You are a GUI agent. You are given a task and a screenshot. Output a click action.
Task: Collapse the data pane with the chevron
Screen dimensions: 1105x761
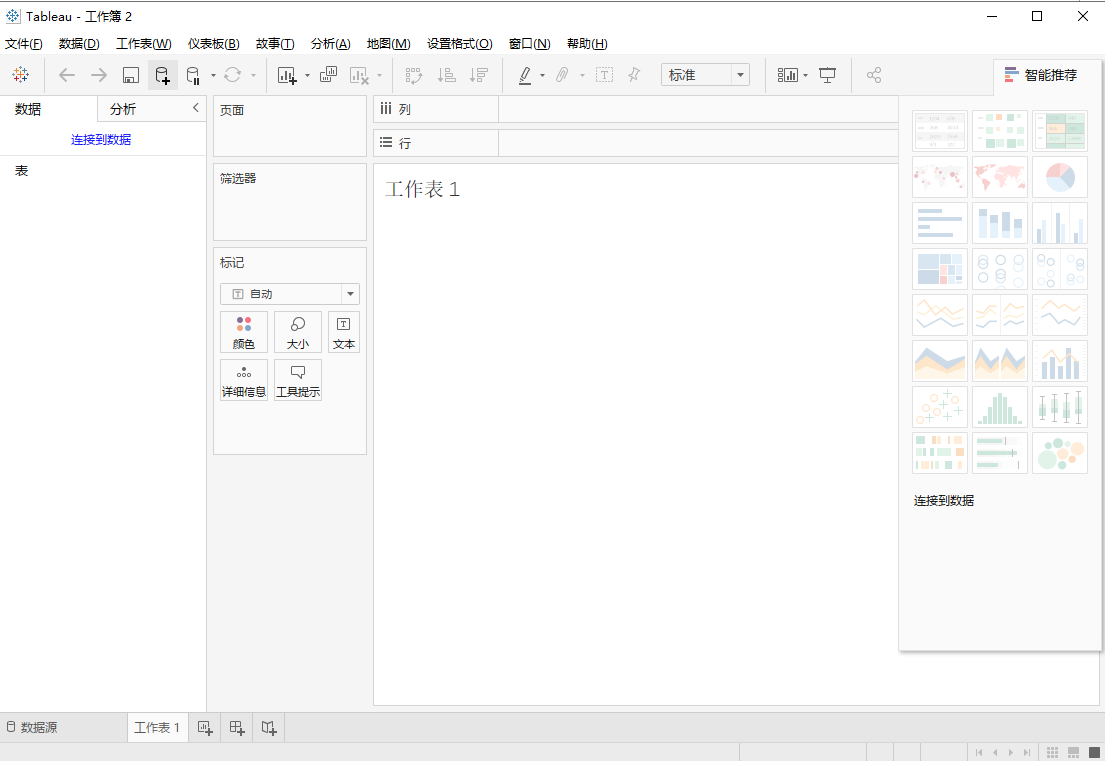click(x=196, y=108)
